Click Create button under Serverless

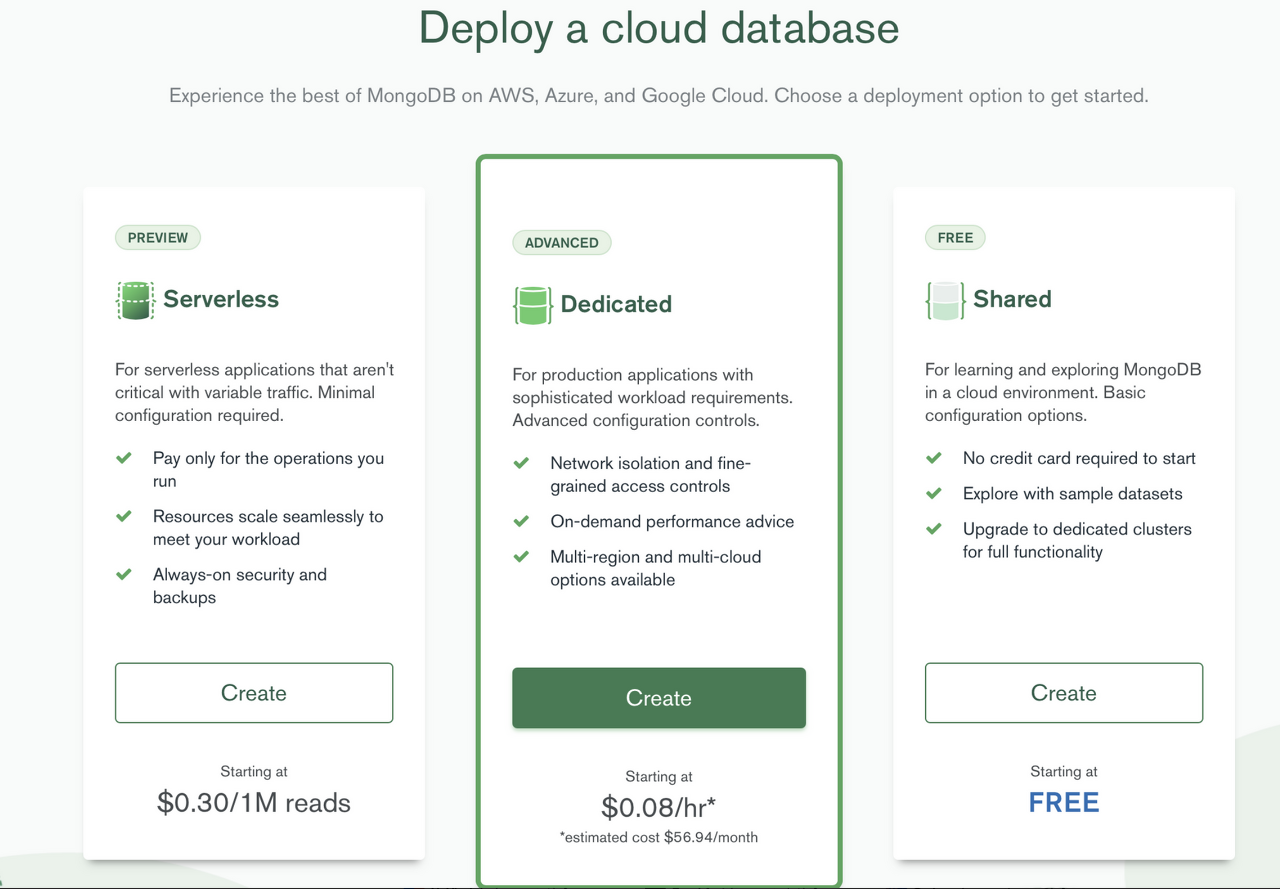pos(254,693)
